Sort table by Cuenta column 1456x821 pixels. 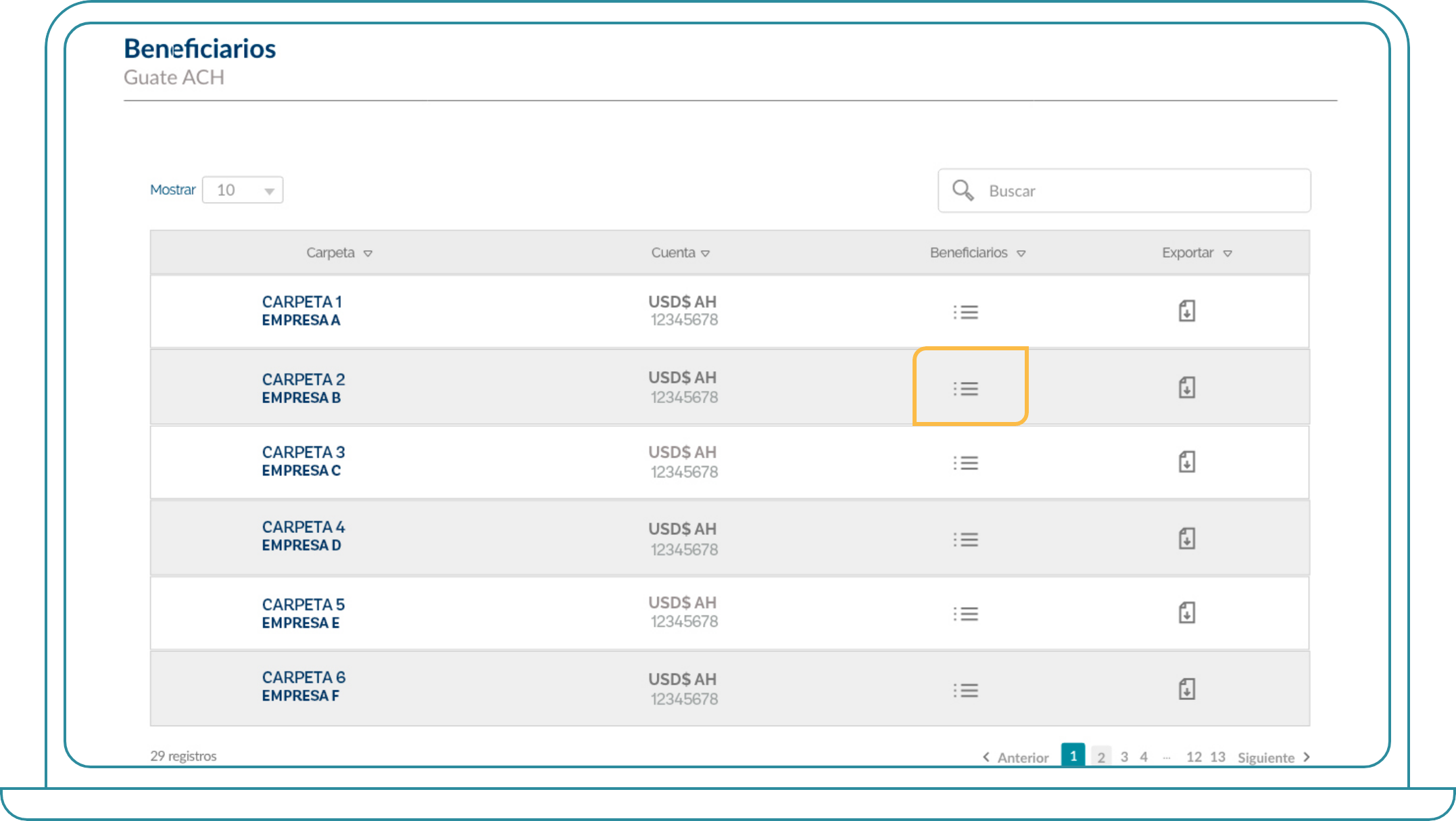click(x=680, y=253)
